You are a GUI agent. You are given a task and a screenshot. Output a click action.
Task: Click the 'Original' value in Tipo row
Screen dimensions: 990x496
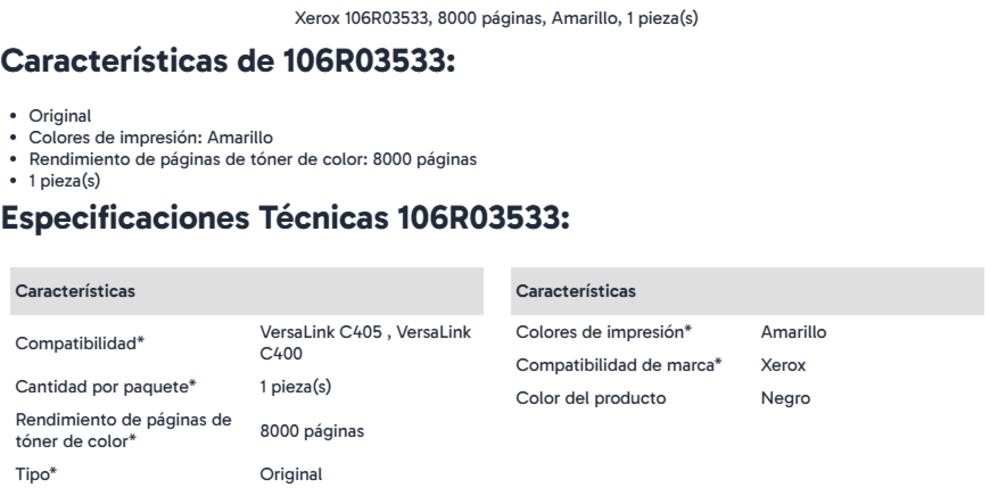click(x=291, y=474)
